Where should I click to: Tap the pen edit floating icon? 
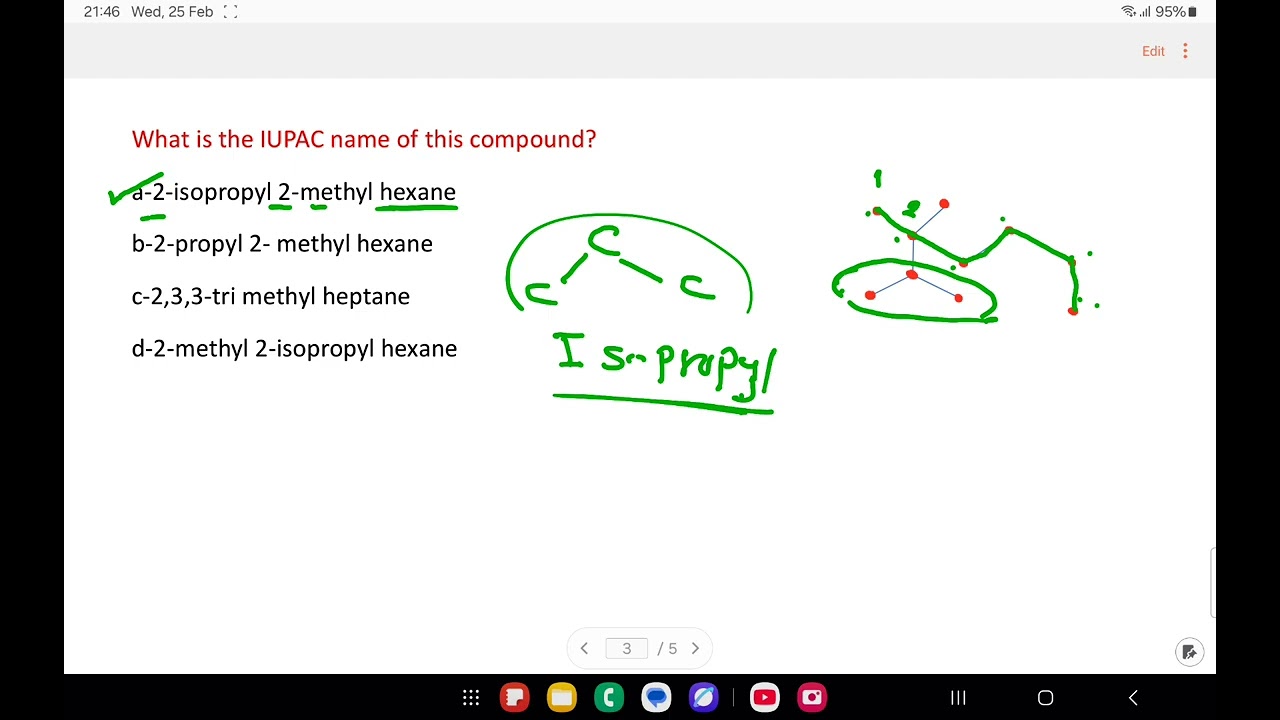click(x=1189, y=652)
